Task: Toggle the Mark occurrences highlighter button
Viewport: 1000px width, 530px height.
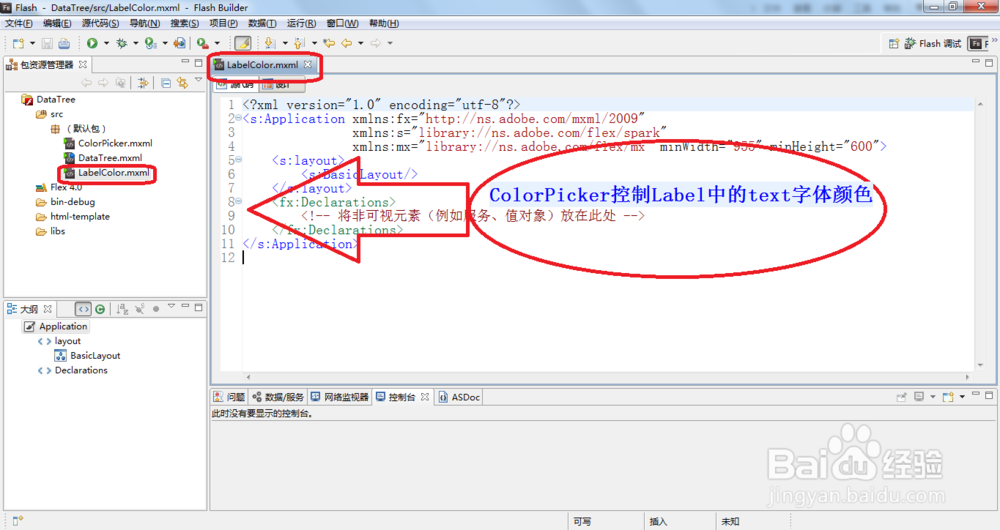Action: click(242, 43)
